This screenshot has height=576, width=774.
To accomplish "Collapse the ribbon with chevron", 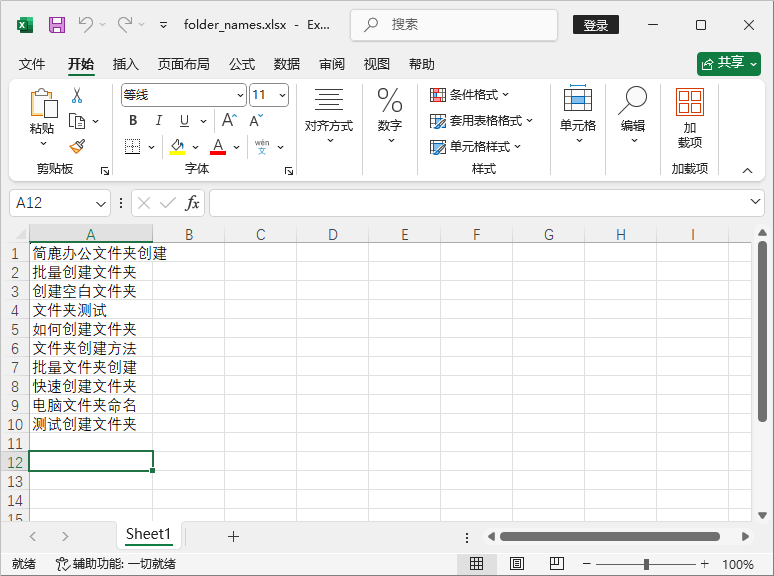I will point(747,170).
